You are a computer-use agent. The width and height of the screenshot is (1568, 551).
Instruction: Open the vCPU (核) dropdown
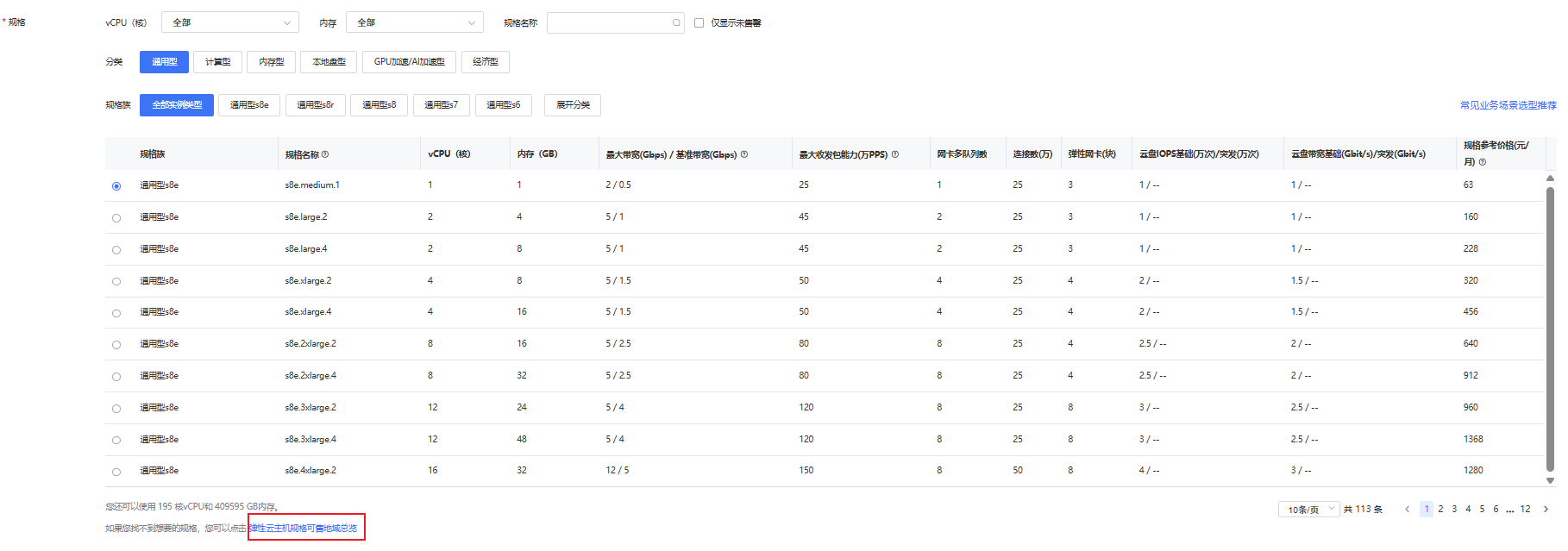coord(229,22)
